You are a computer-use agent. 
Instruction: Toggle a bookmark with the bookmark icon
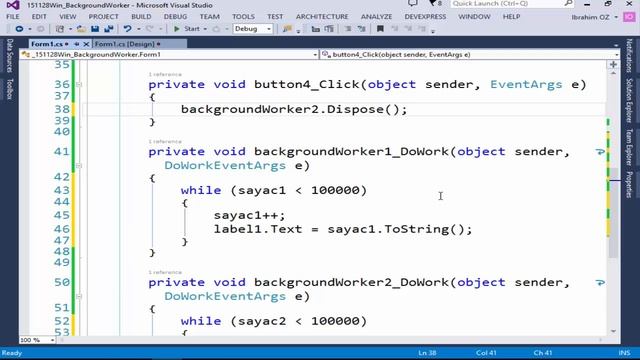(x=380, y=29)
